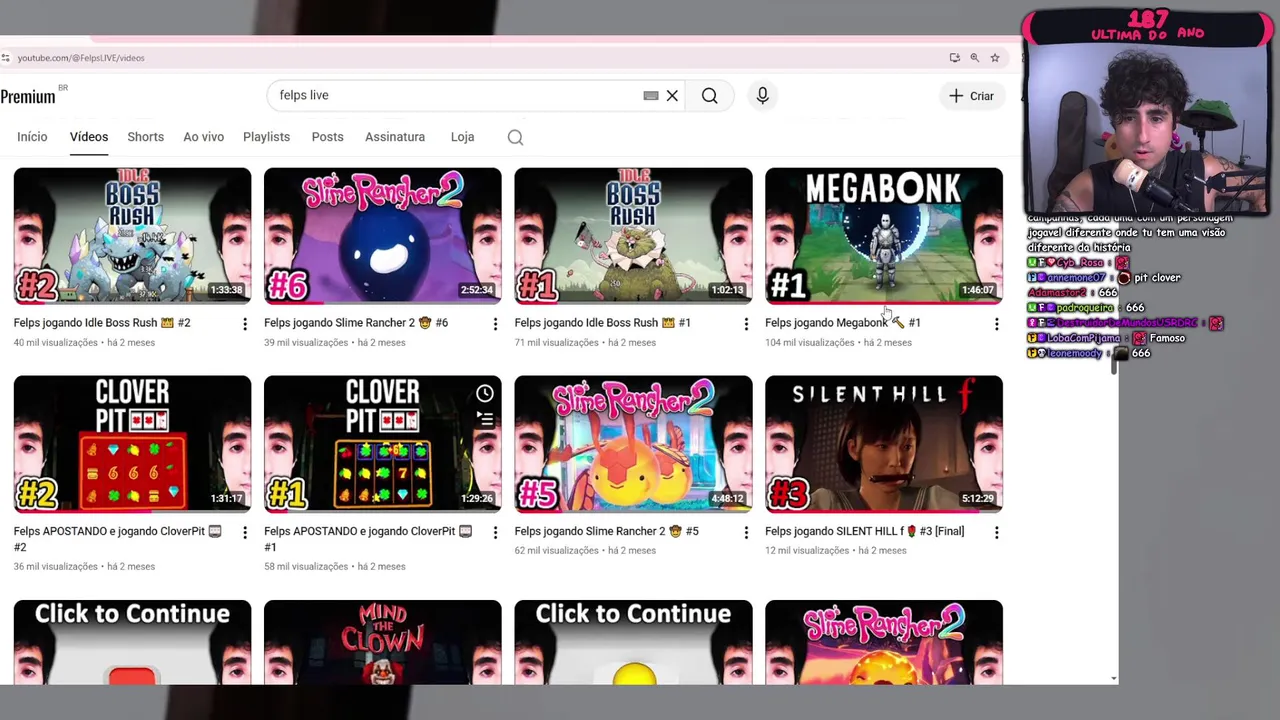The height and width of the screenshot is (720, 1280).
Task: Open options menu for CloverPit #1
Action: point(495,533)
